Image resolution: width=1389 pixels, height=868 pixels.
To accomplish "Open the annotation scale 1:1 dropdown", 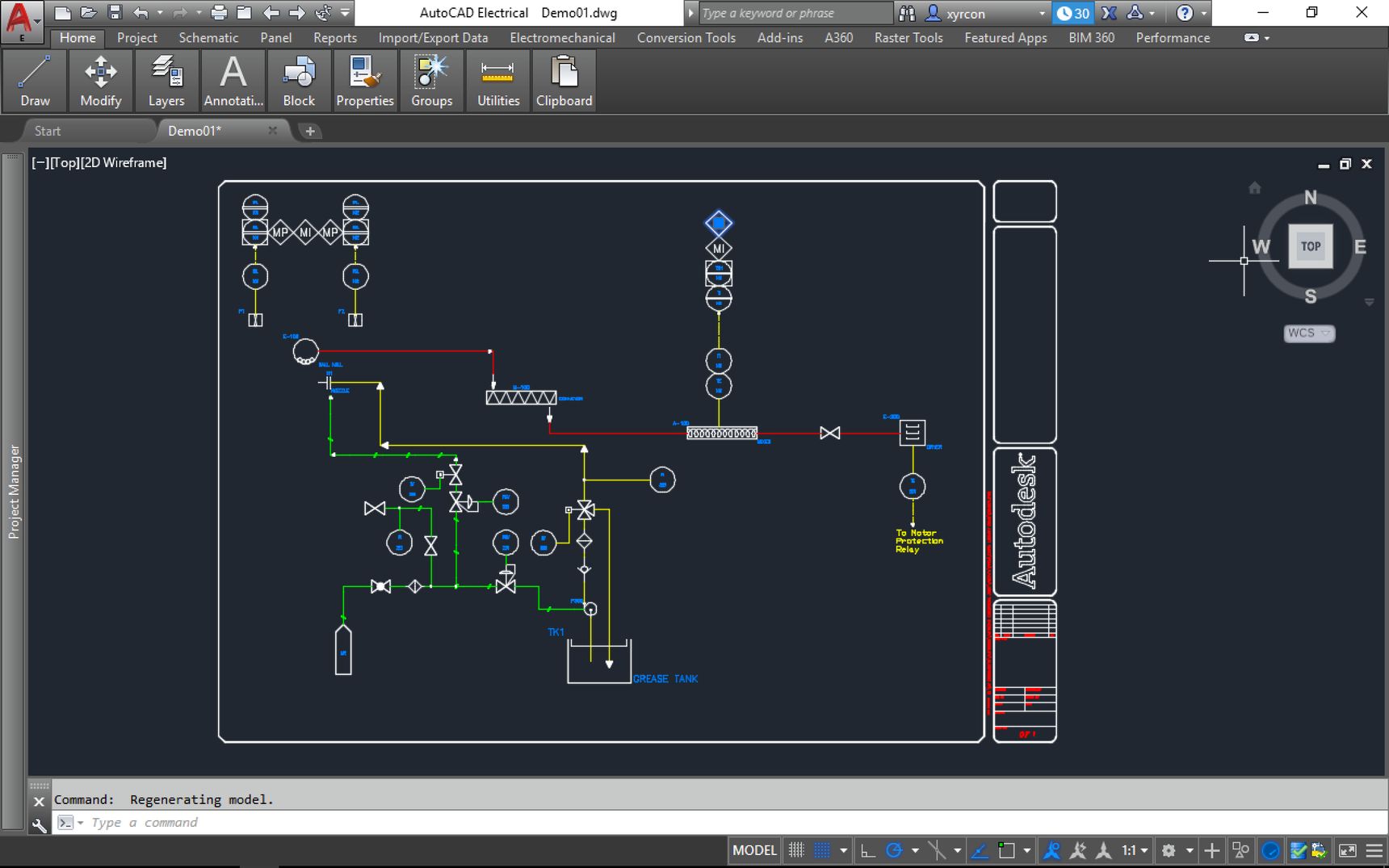I will click(1134, 850).
